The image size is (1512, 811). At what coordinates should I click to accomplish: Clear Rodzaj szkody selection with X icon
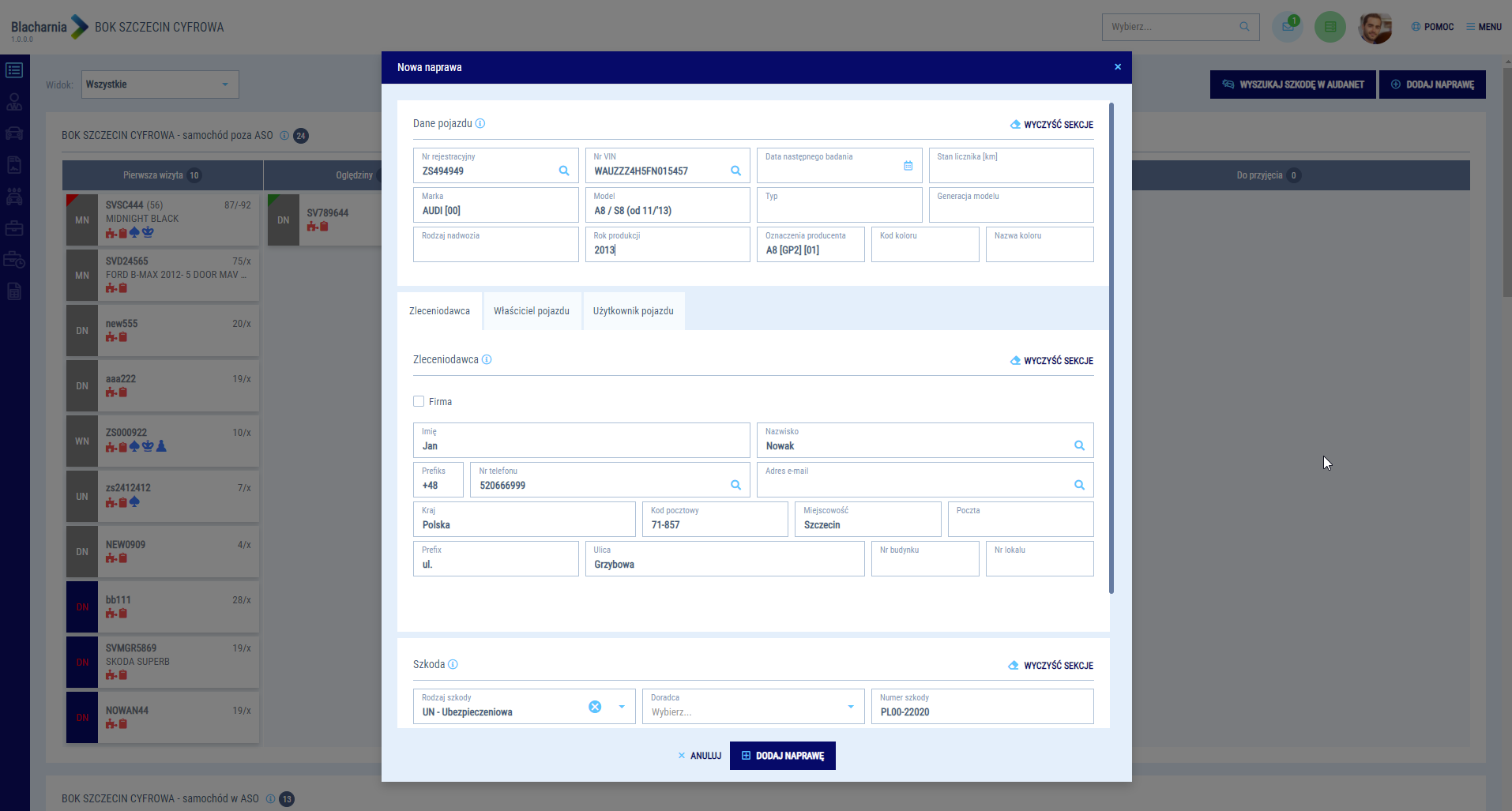pos(595,707)
